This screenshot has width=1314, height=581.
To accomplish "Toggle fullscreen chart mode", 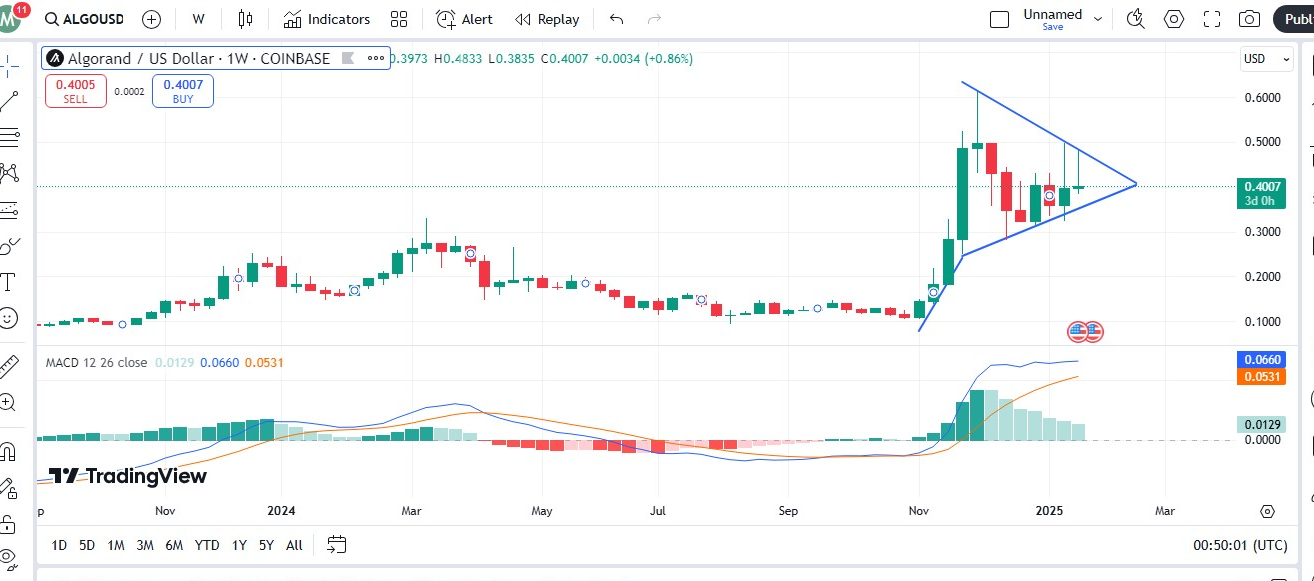I will (1211, 18).
